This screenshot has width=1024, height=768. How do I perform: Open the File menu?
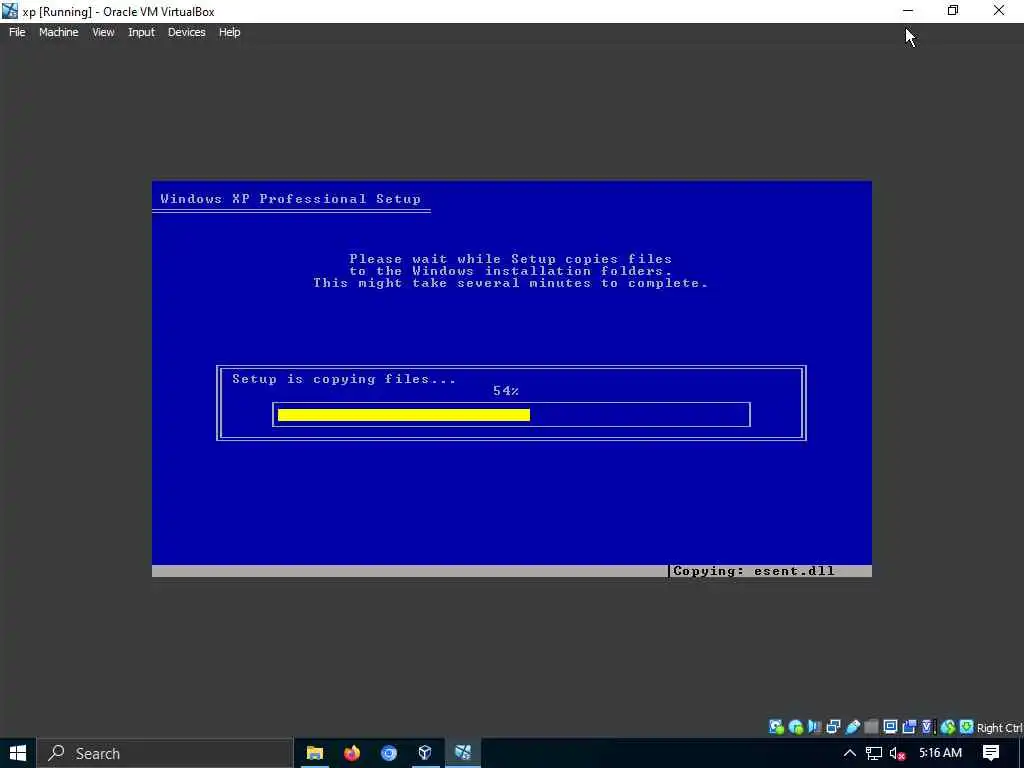[x=17, y=32]
